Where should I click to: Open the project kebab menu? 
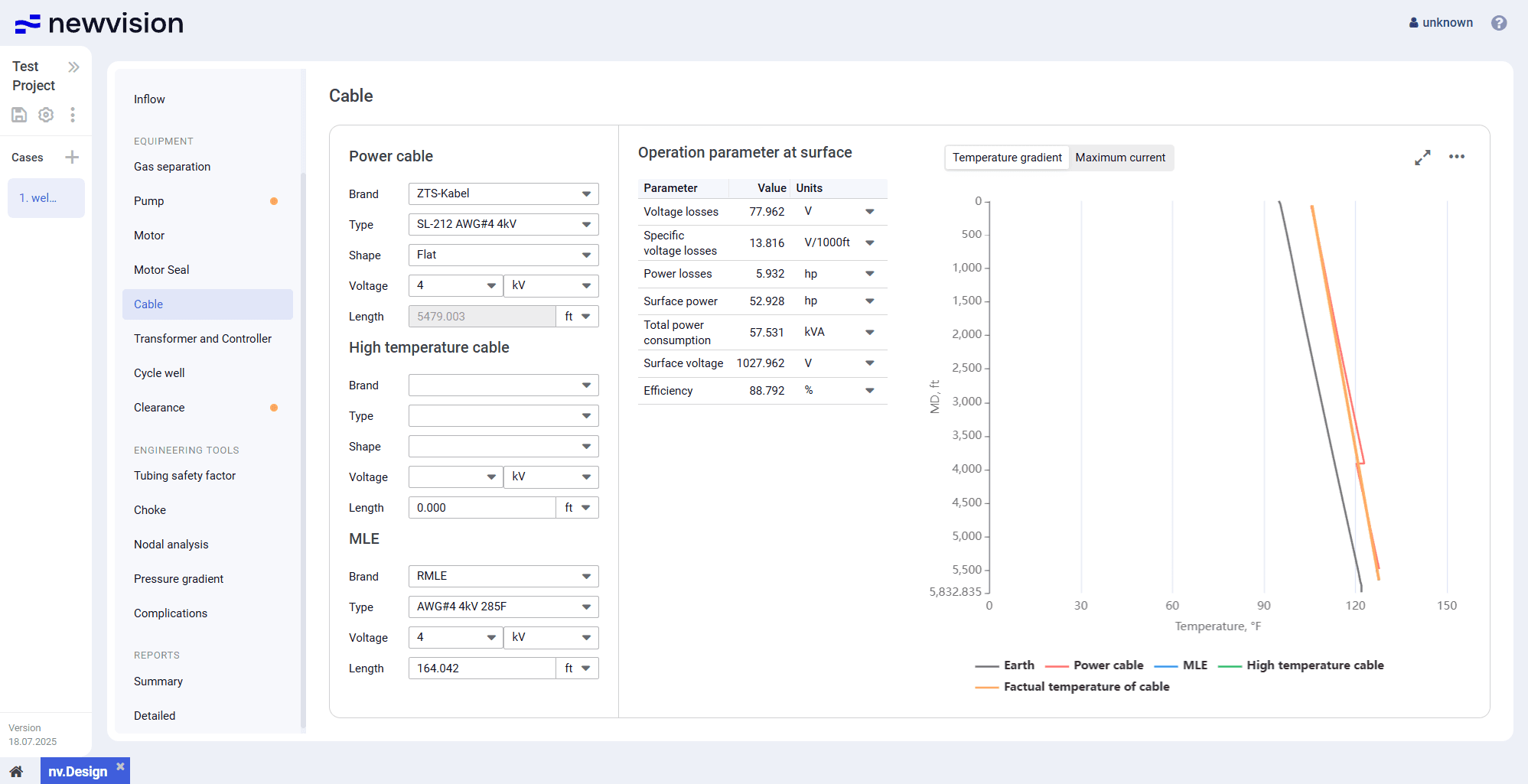pos(73,115)
